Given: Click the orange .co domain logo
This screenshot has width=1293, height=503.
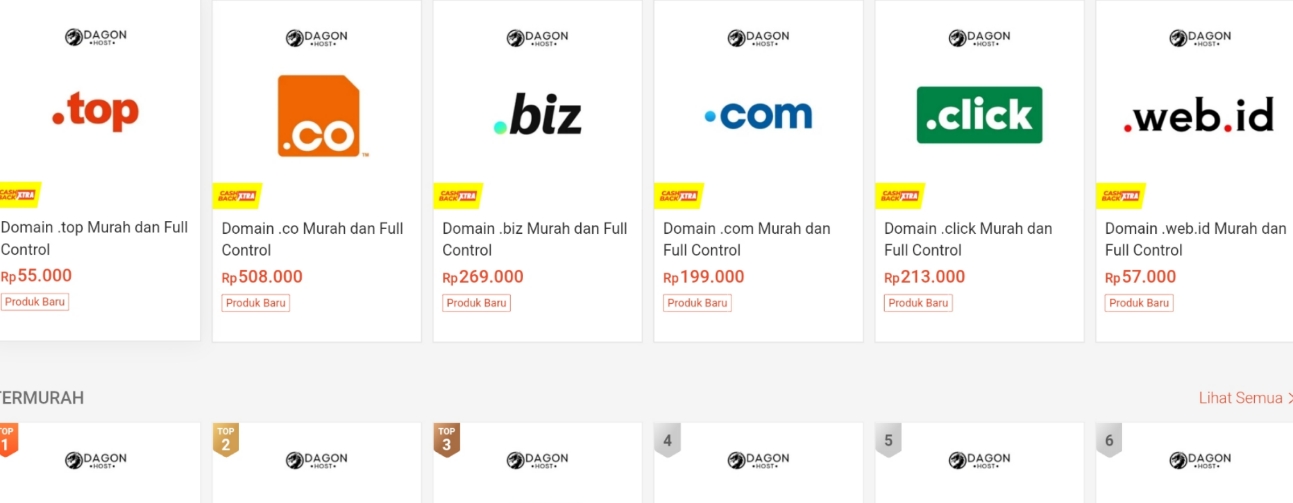Looking at the screenshot, I should (318, 116).
